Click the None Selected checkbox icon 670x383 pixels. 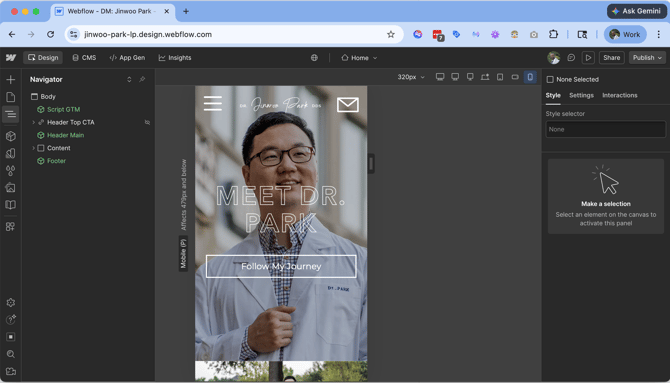point(550,80)
